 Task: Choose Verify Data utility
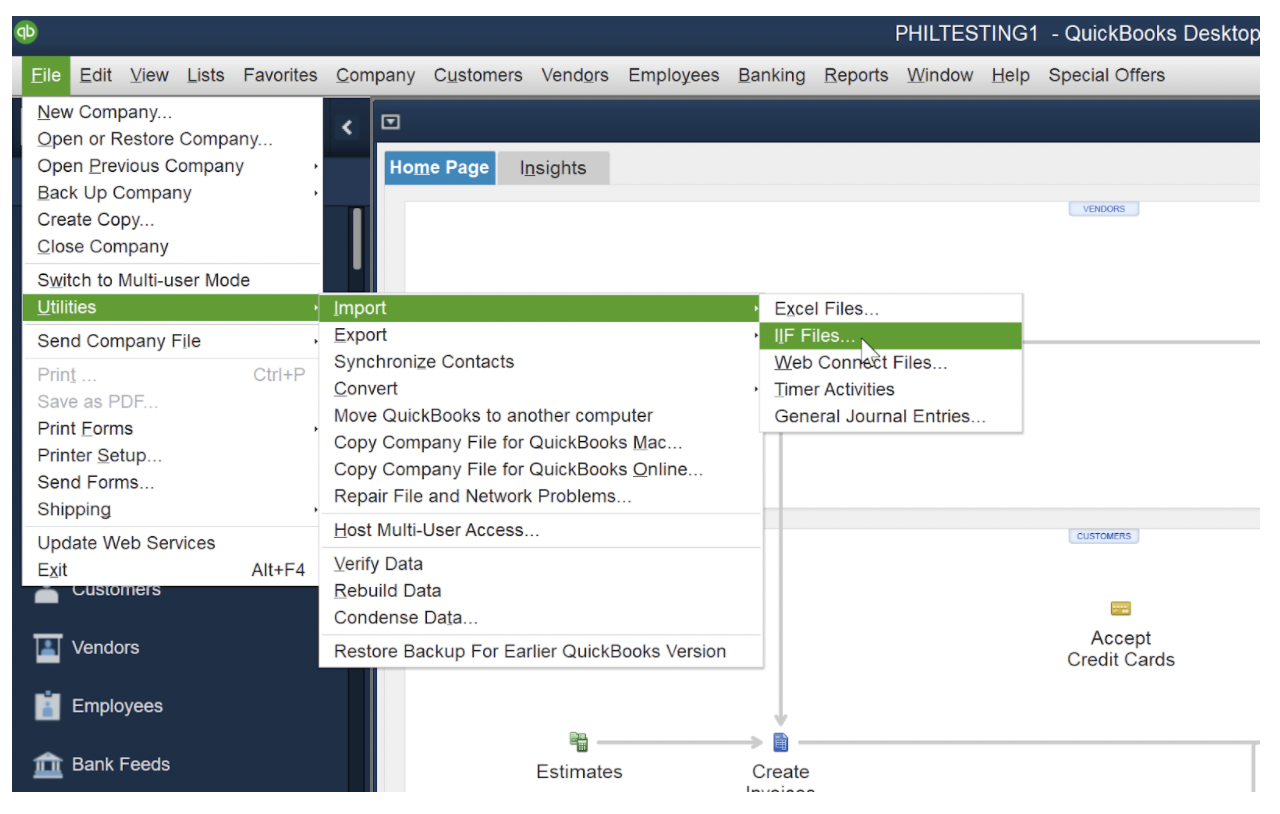(x=541, y=564)
